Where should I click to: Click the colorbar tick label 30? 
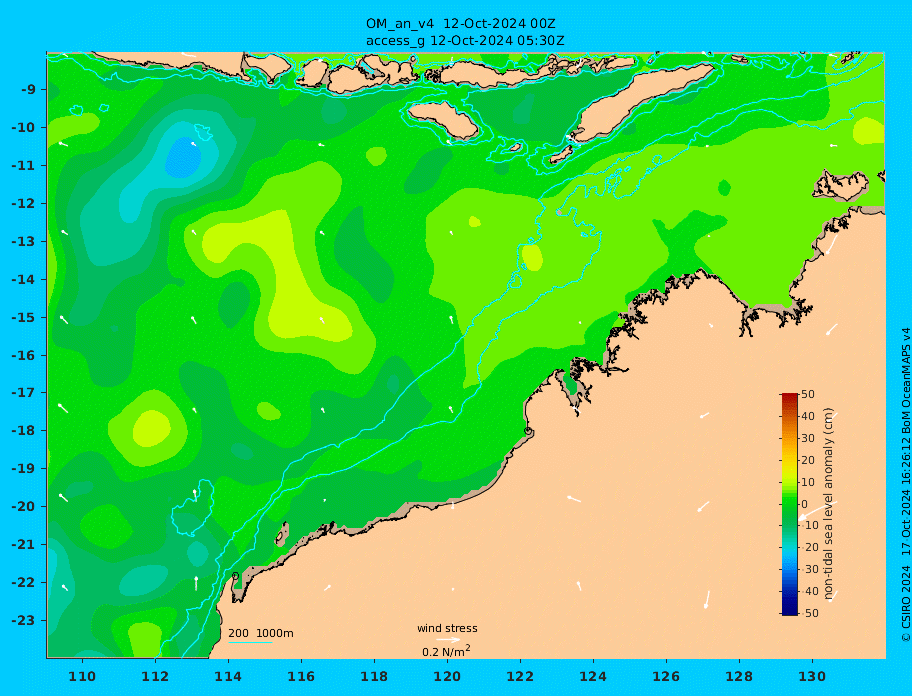(808, 438)
